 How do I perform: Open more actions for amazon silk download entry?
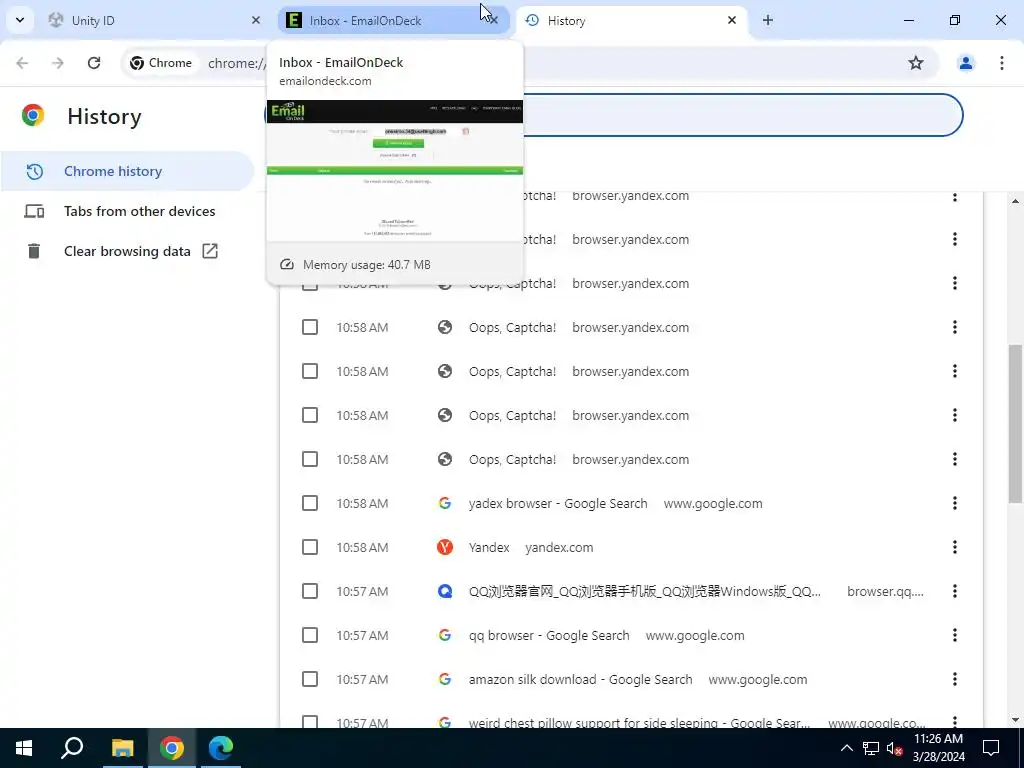tap(955, 679)
